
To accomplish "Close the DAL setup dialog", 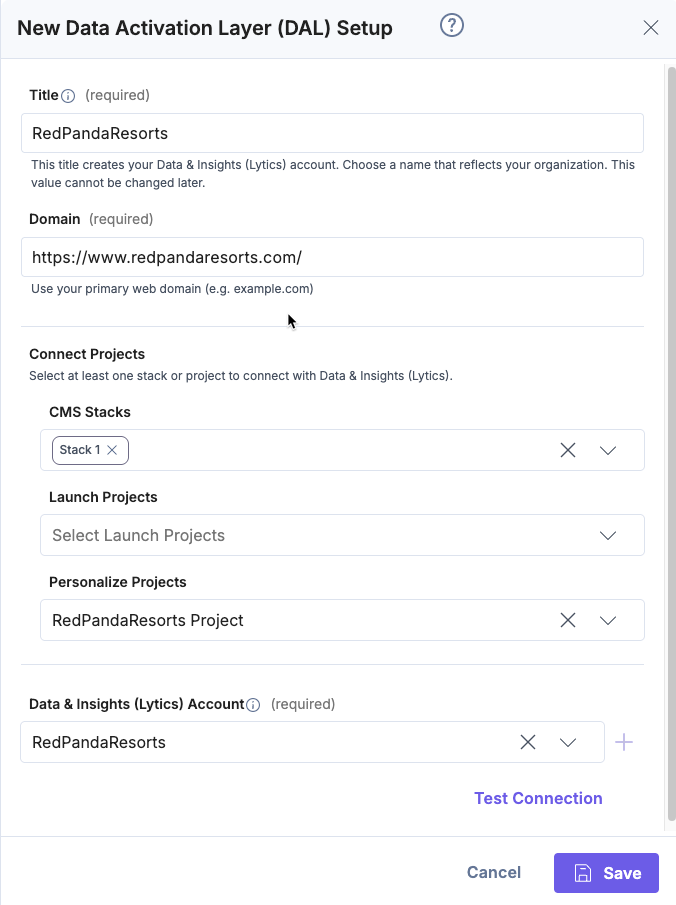I will click(x=651, y=27).
